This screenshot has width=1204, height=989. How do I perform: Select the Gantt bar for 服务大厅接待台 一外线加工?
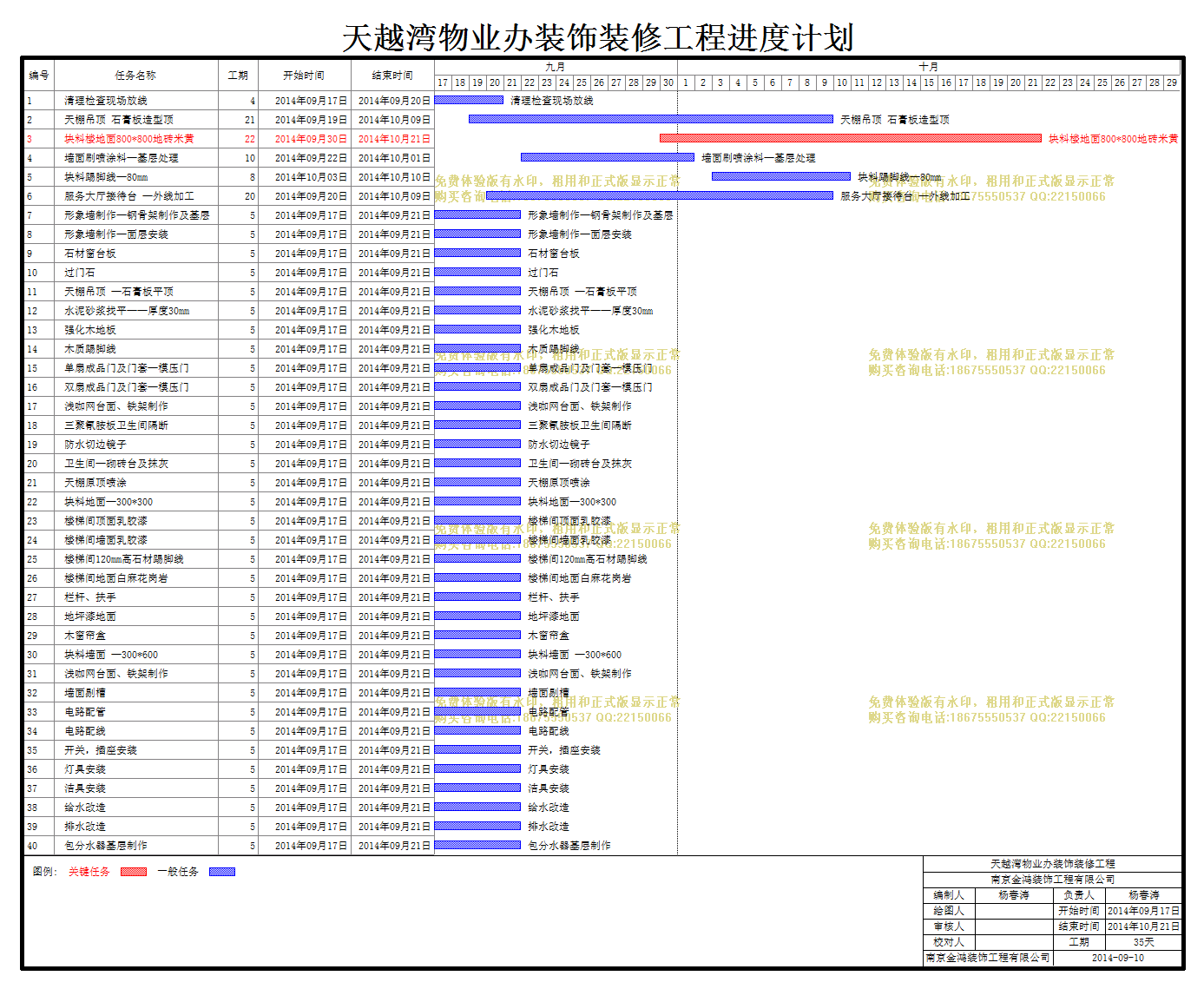tap(660, 195)
